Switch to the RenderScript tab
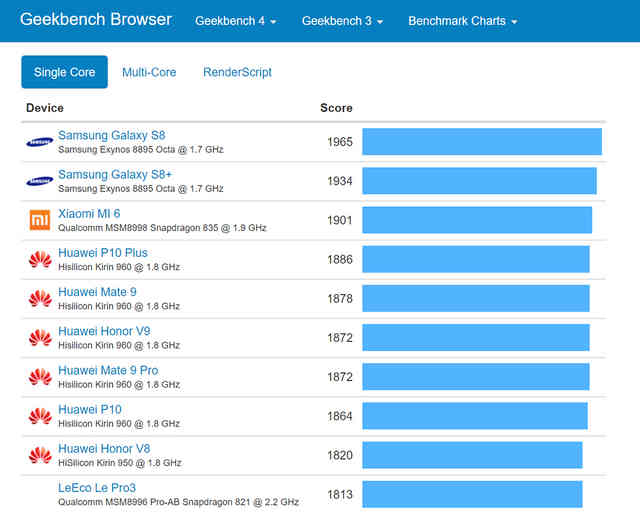Screen dimensions: 640x524 coord(237,72)
